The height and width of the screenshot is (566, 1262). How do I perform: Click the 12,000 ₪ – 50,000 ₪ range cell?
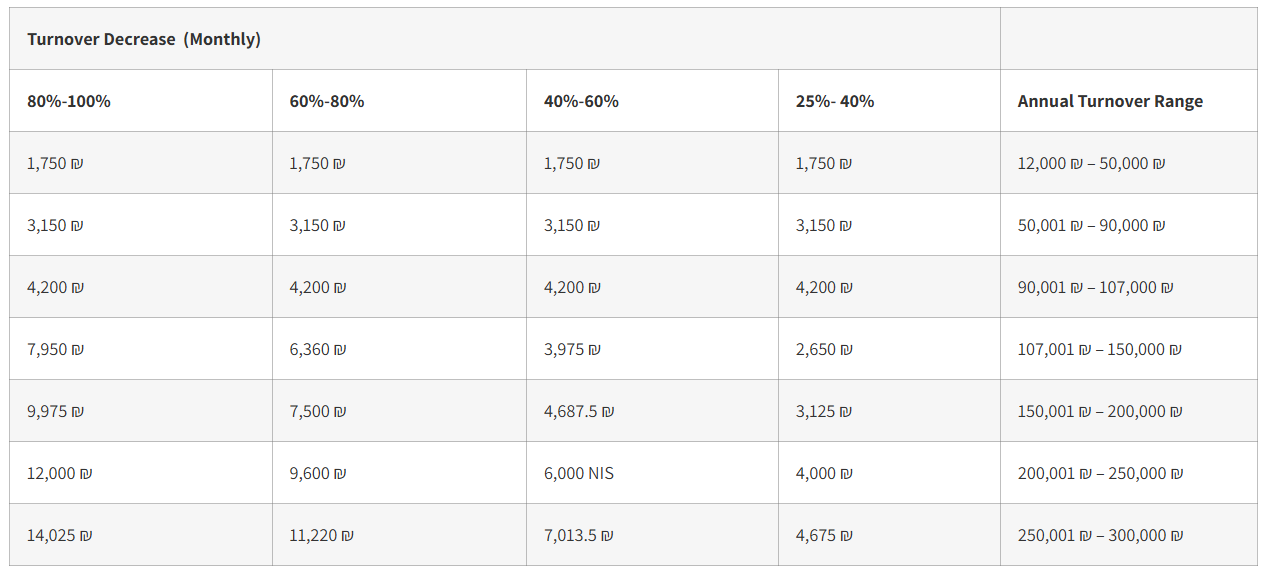pos(1091,163)
